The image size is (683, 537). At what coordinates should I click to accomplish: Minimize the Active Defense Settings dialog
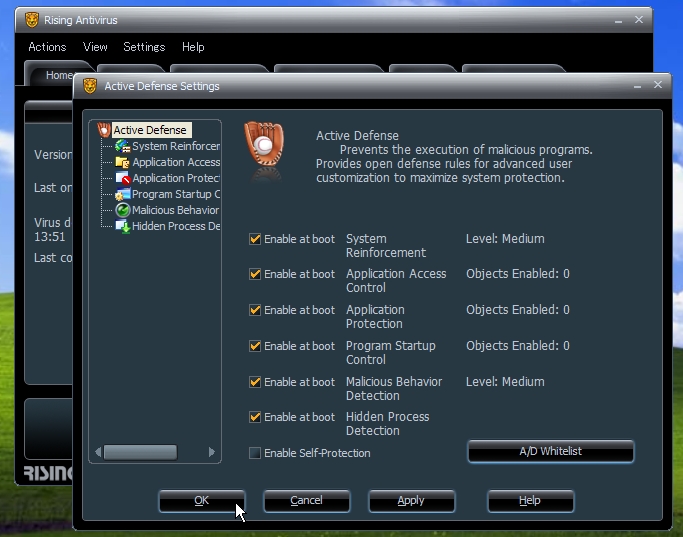tap(637, 86)
